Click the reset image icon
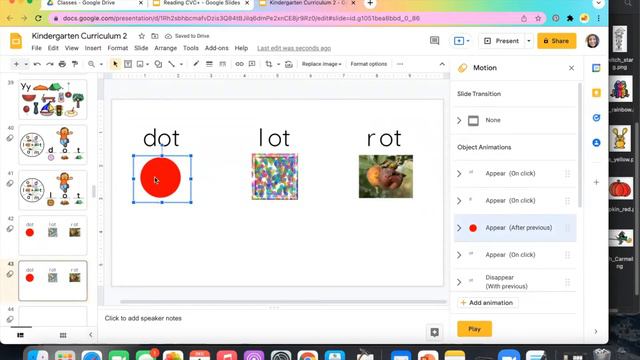 [289, 64]
